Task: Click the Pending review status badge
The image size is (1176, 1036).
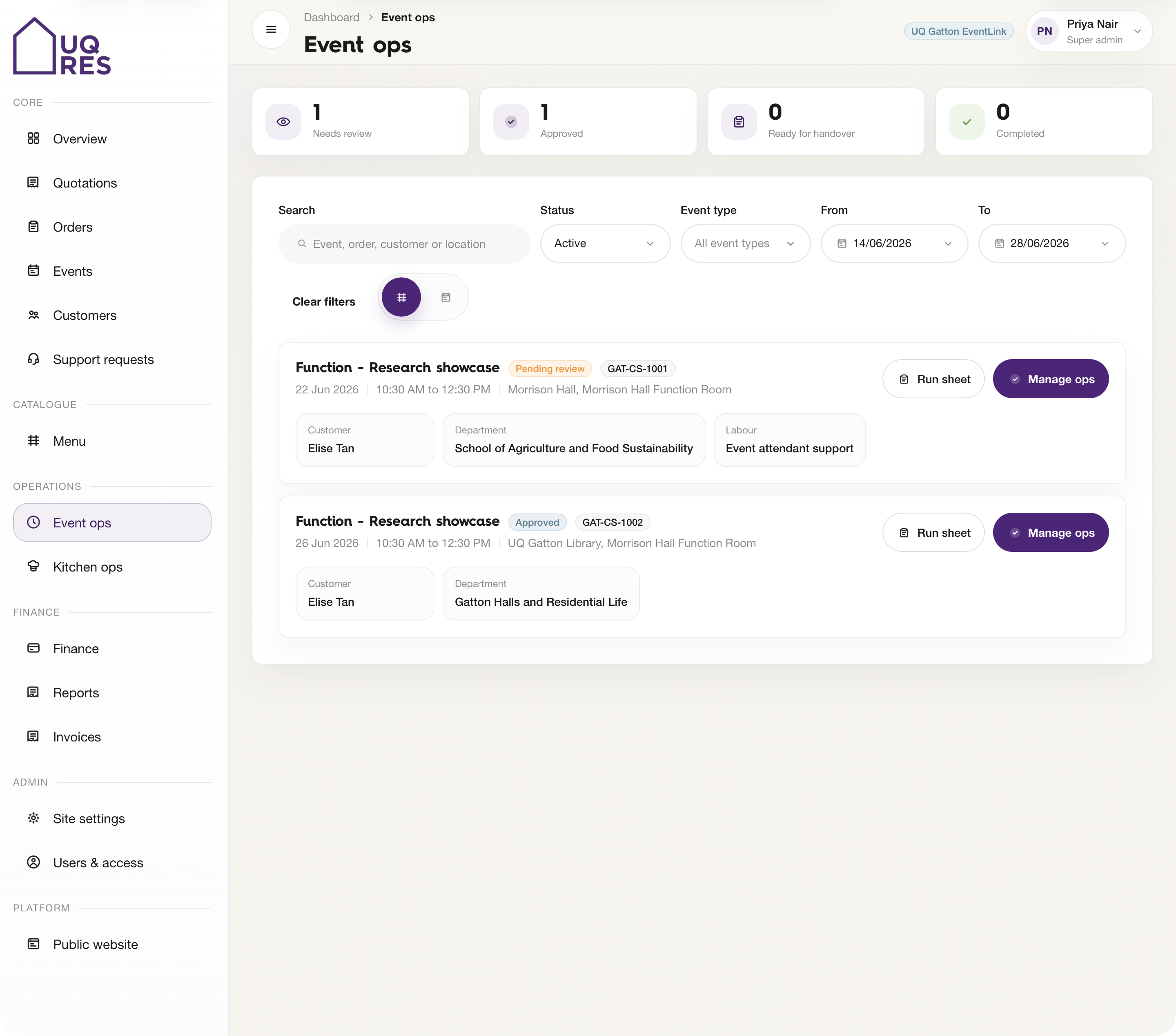Action: [x=550, y=369]
